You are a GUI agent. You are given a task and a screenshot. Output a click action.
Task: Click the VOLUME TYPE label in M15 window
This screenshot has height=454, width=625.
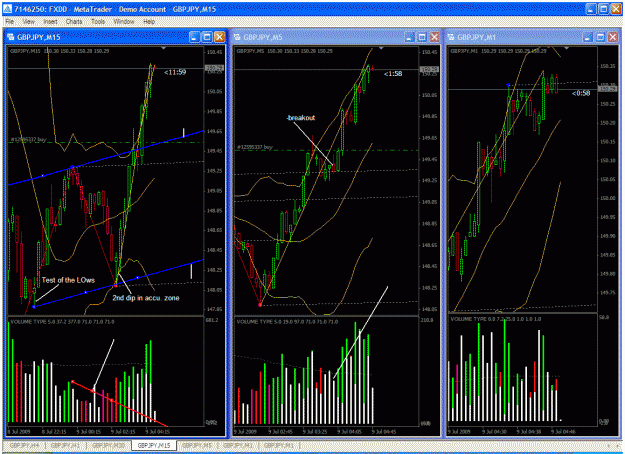(x=62, y=322)
